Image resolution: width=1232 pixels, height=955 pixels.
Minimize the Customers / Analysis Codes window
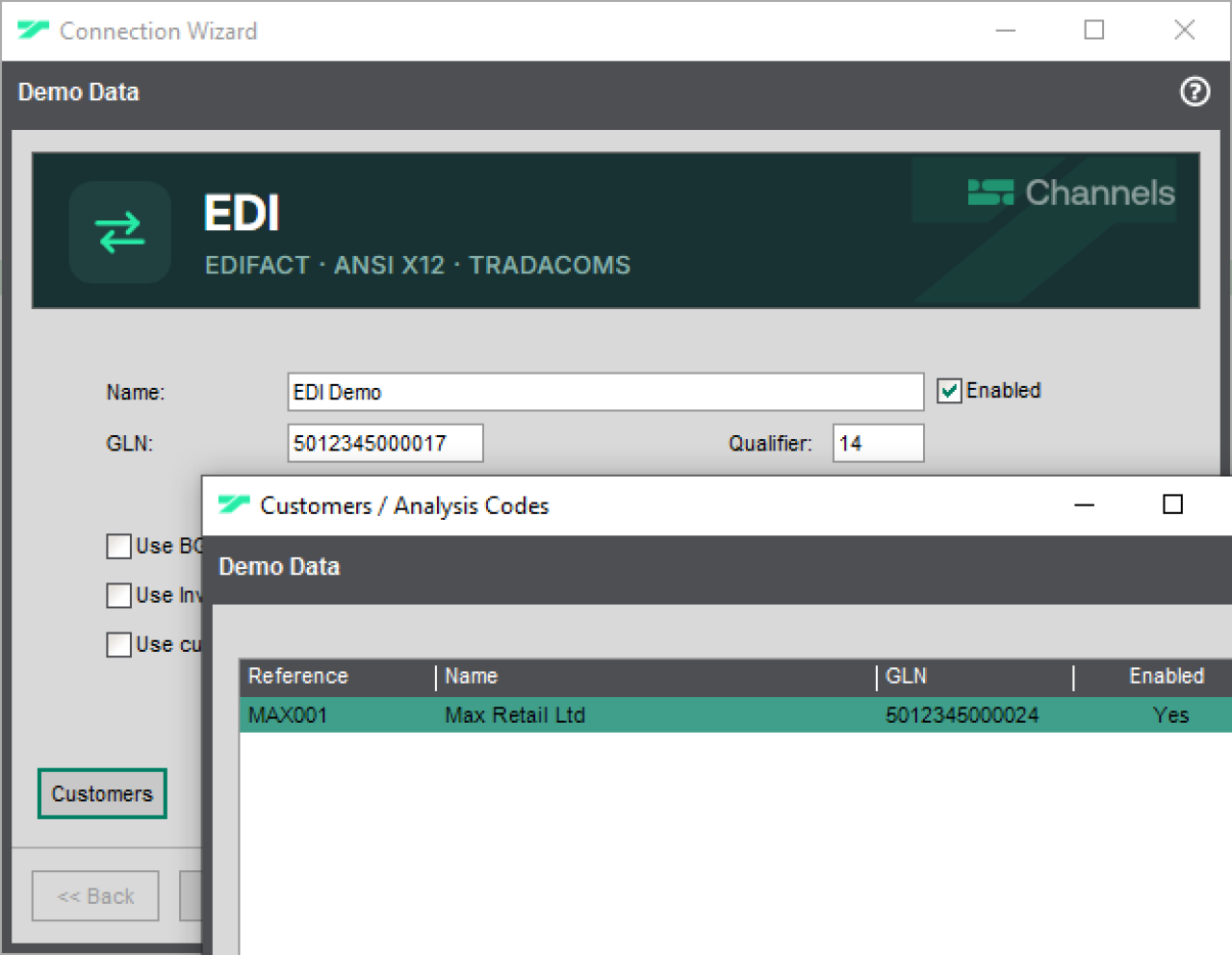[x=1085, y=504]
